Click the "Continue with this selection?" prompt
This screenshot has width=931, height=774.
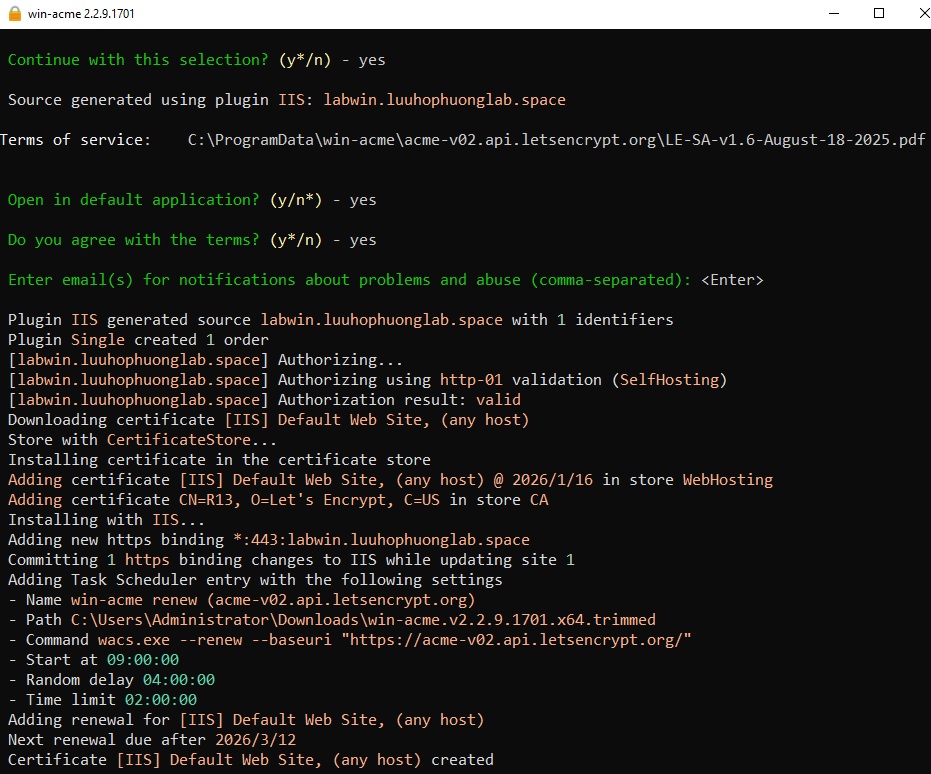[x=134, y=60]
